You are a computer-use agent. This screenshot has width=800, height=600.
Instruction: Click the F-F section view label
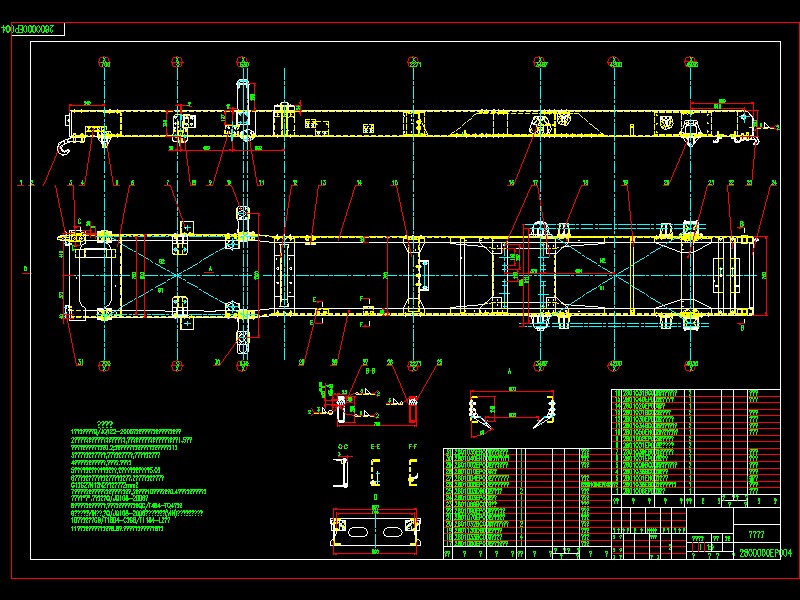413,447
